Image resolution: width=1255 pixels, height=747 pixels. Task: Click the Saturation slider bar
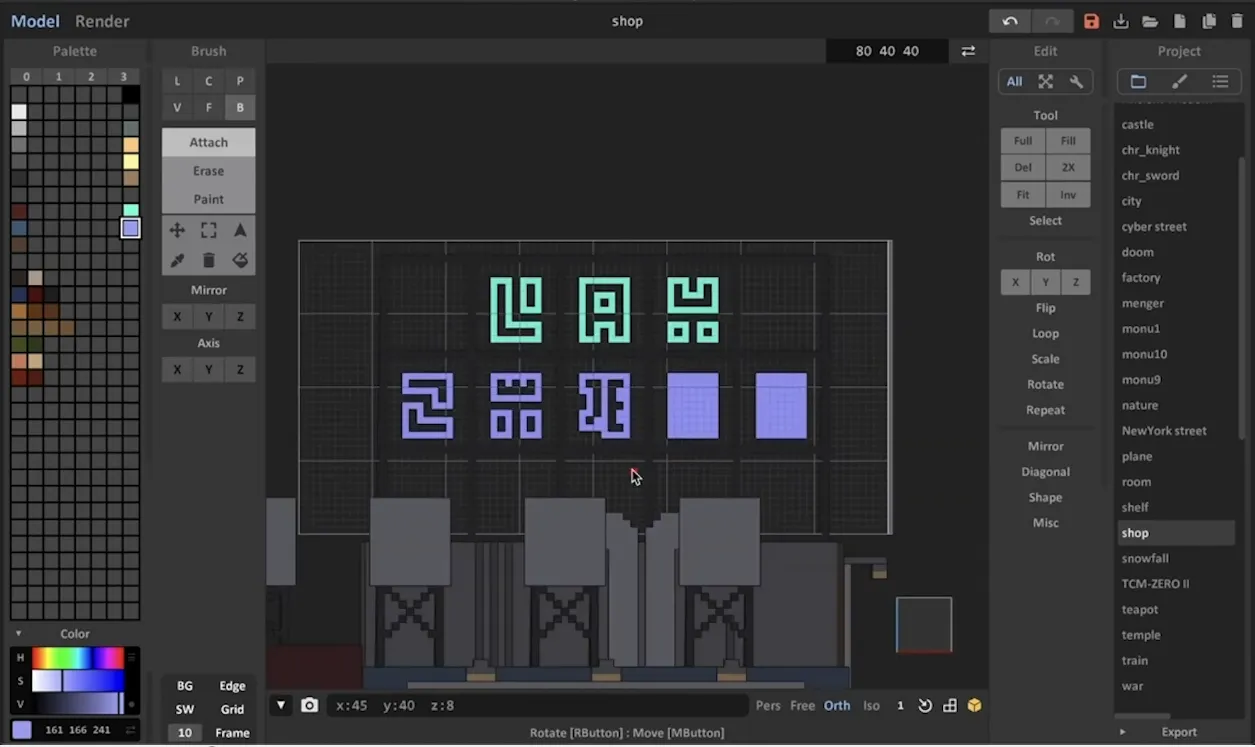(77, 681)
